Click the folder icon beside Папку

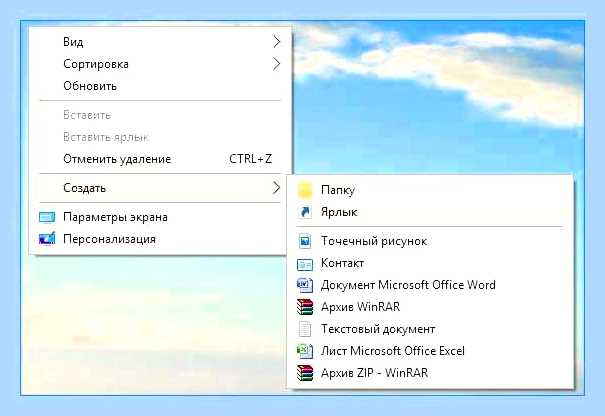[305, 190]
